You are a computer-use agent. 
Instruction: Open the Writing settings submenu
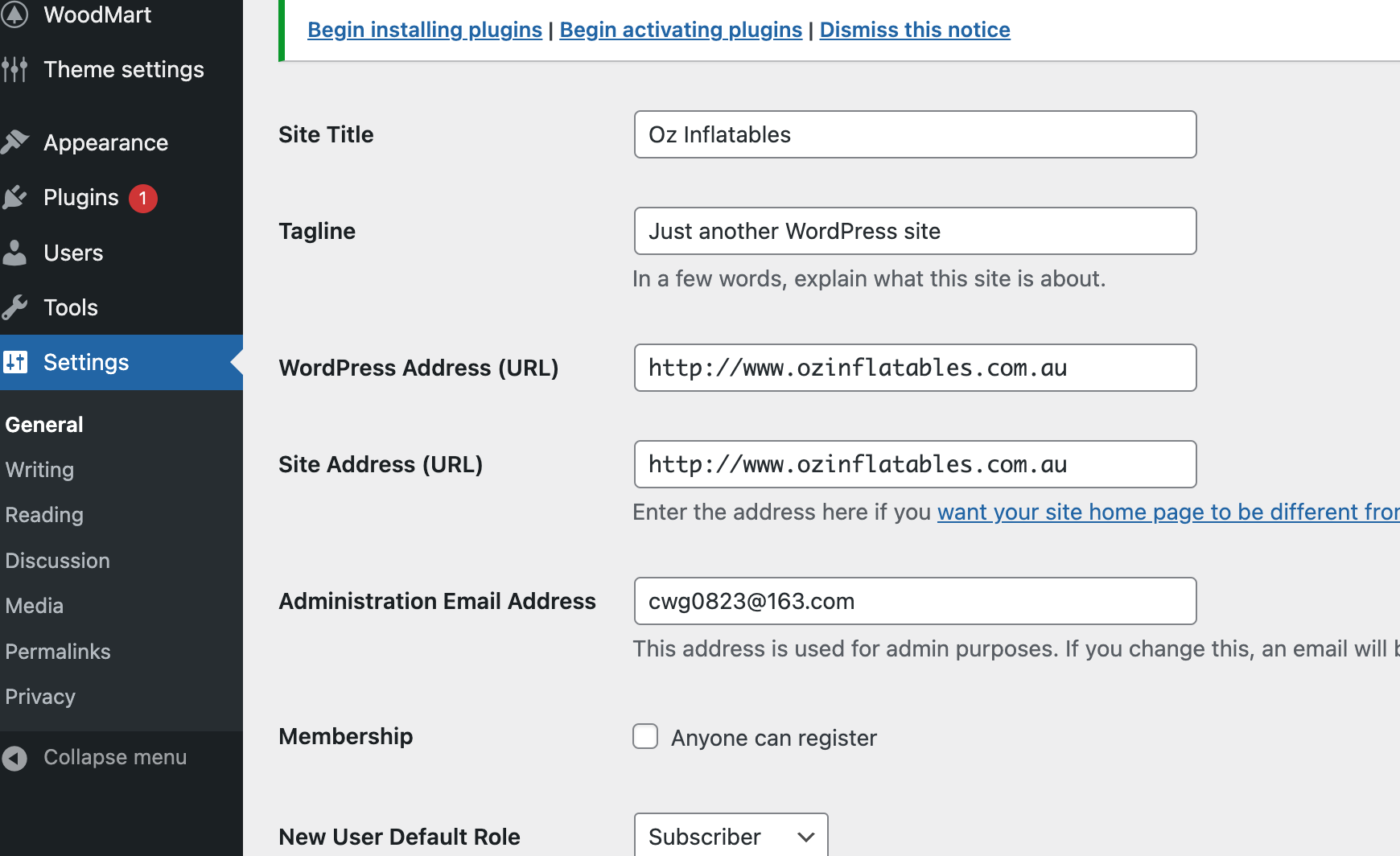(x=39, y=470)
